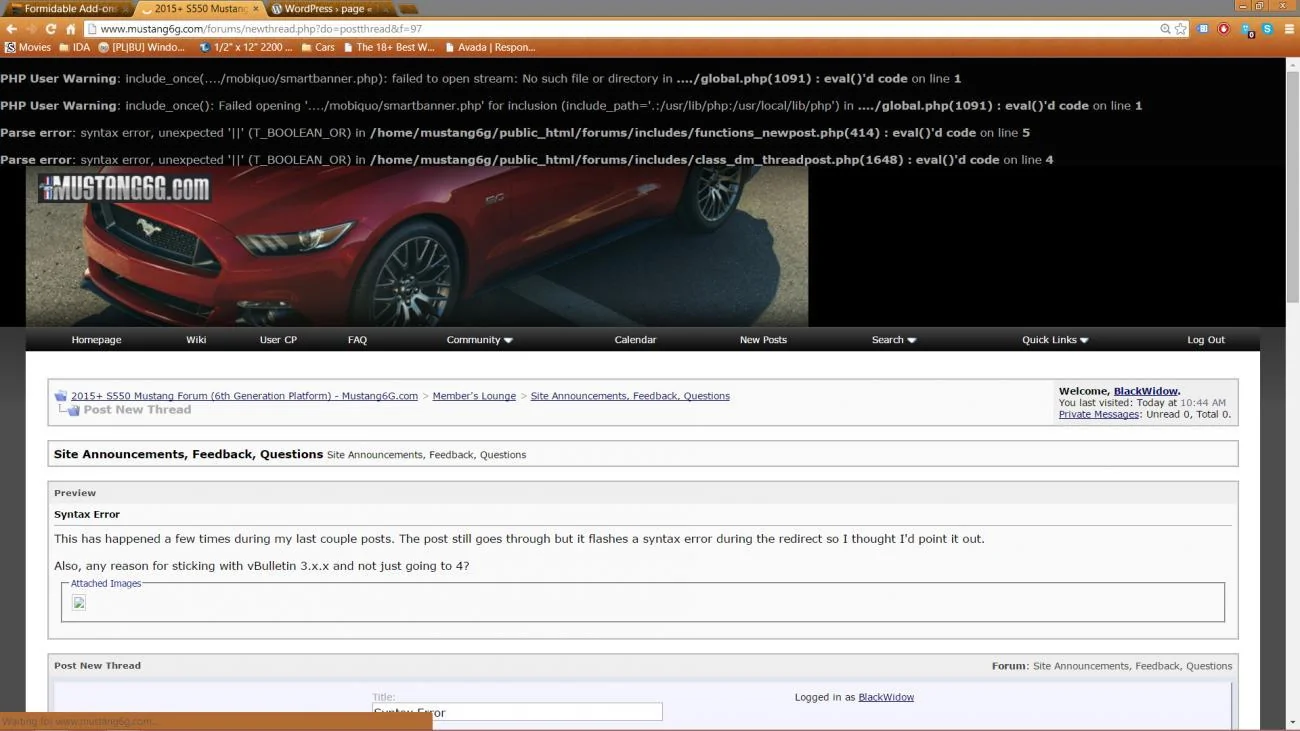The image size is (1300, 731).
Task: Click the address bar URL field
Action: pos(620,29)
